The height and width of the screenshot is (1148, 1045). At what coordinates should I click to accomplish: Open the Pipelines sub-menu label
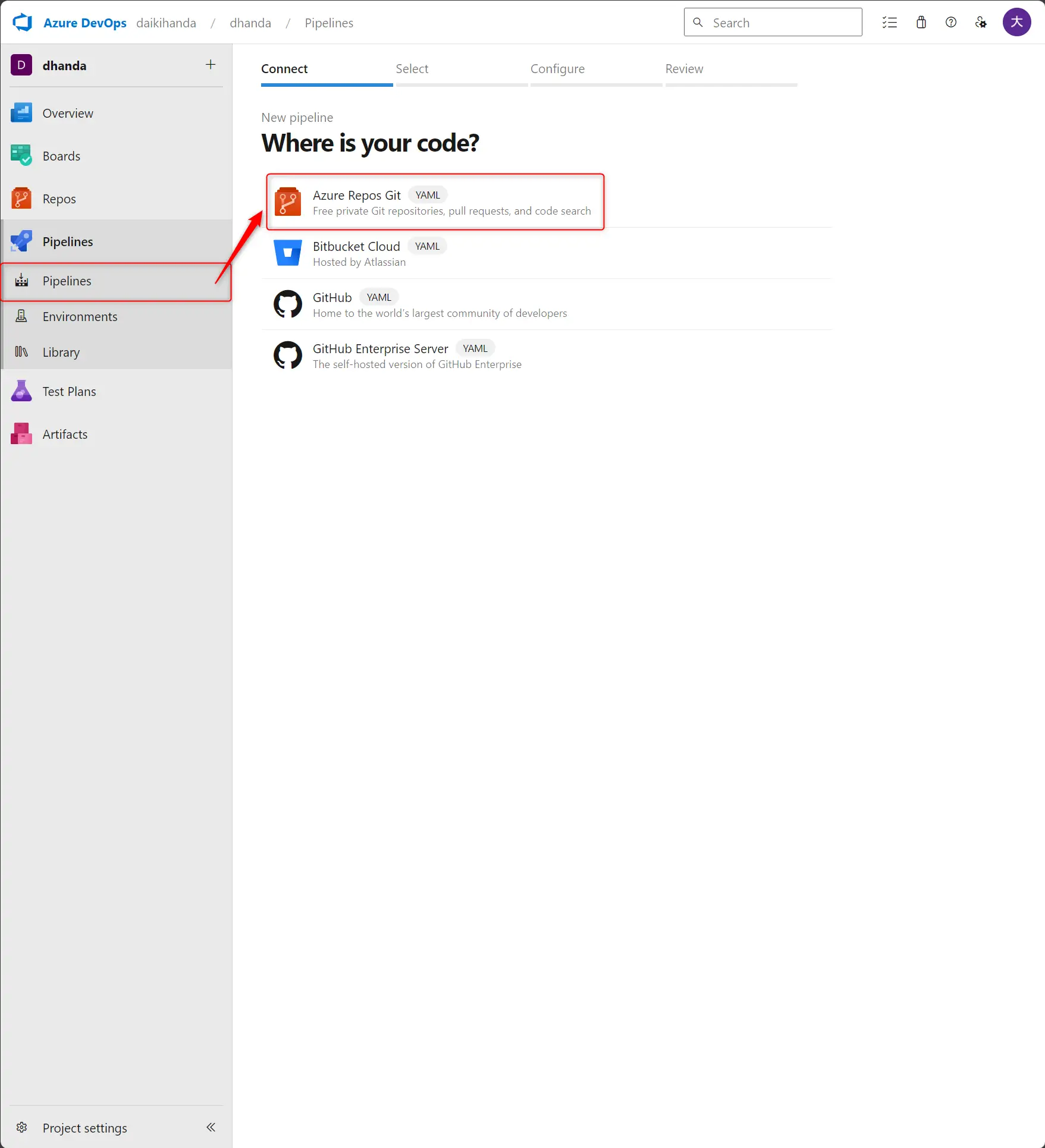point(67,281)
